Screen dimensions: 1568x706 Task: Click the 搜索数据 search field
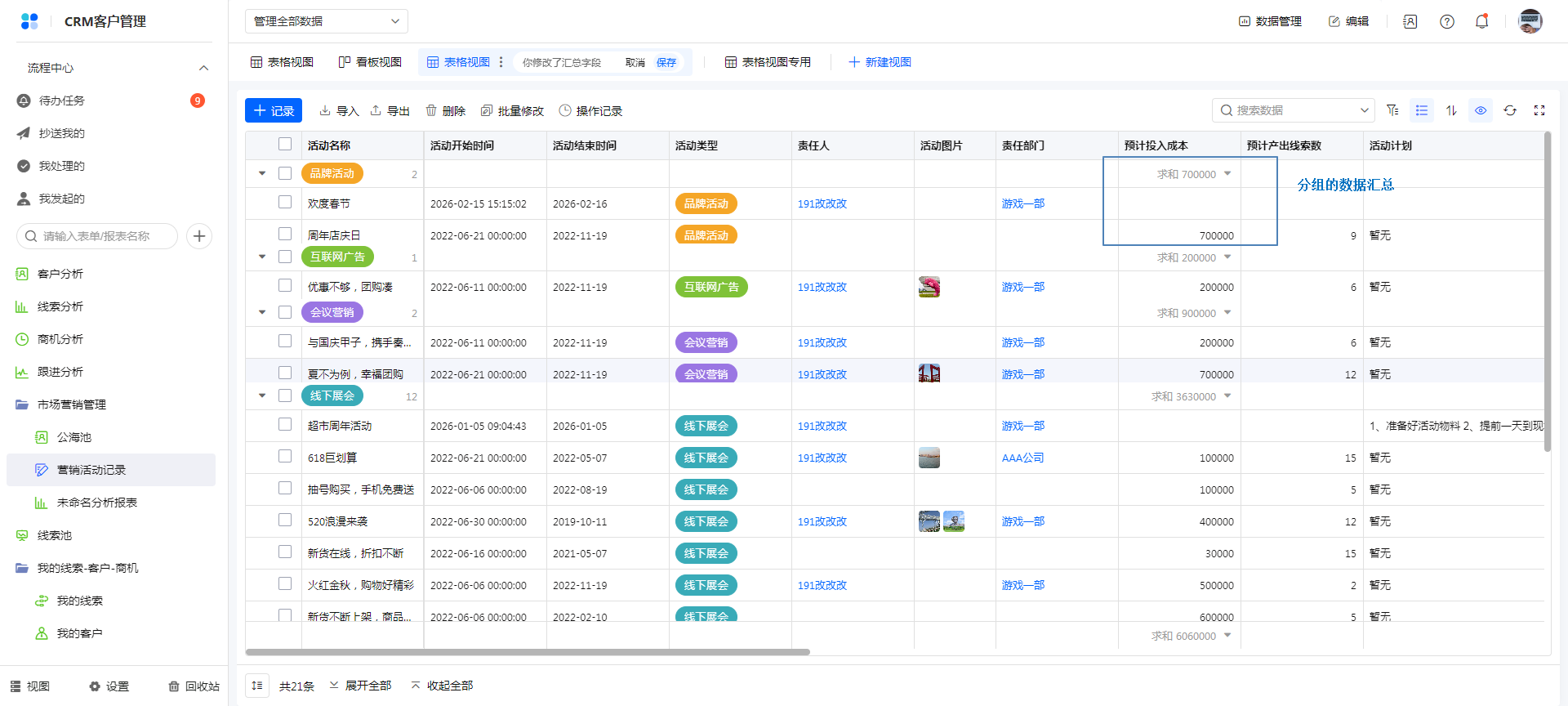point(1293,110)
